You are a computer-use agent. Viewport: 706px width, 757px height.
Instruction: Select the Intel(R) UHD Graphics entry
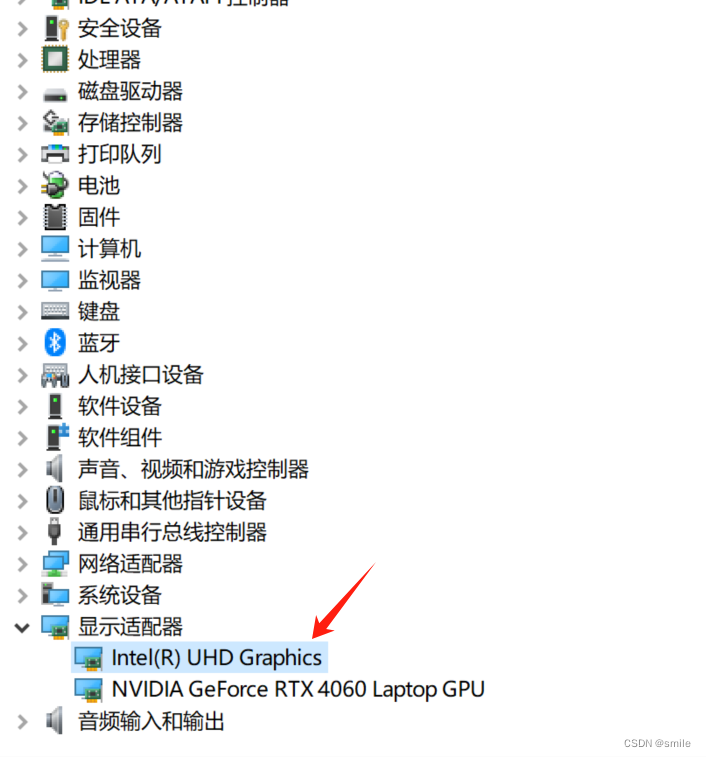(x=199, y=658)
